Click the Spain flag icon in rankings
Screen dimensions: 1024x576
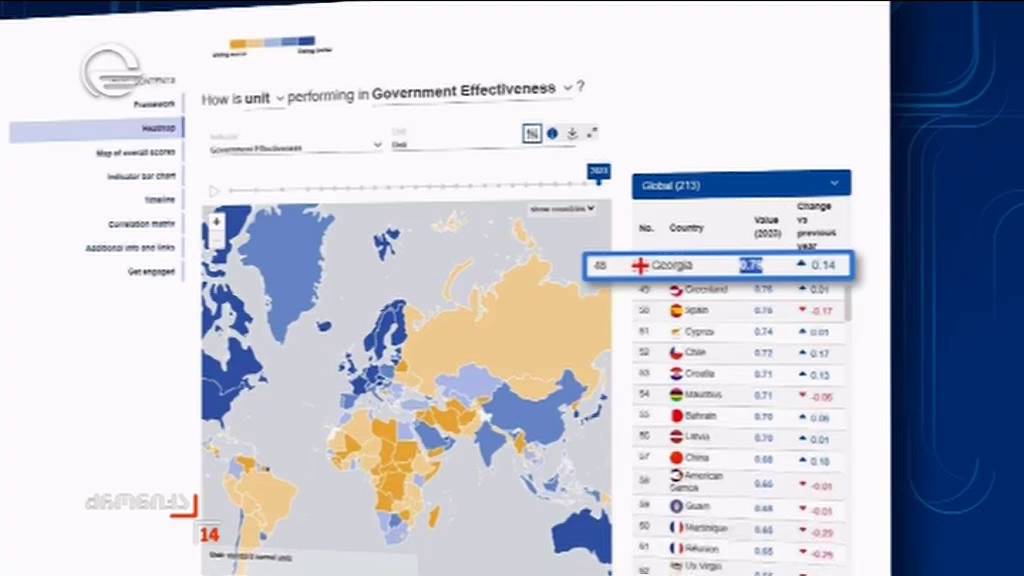click(x=677, y=311)
